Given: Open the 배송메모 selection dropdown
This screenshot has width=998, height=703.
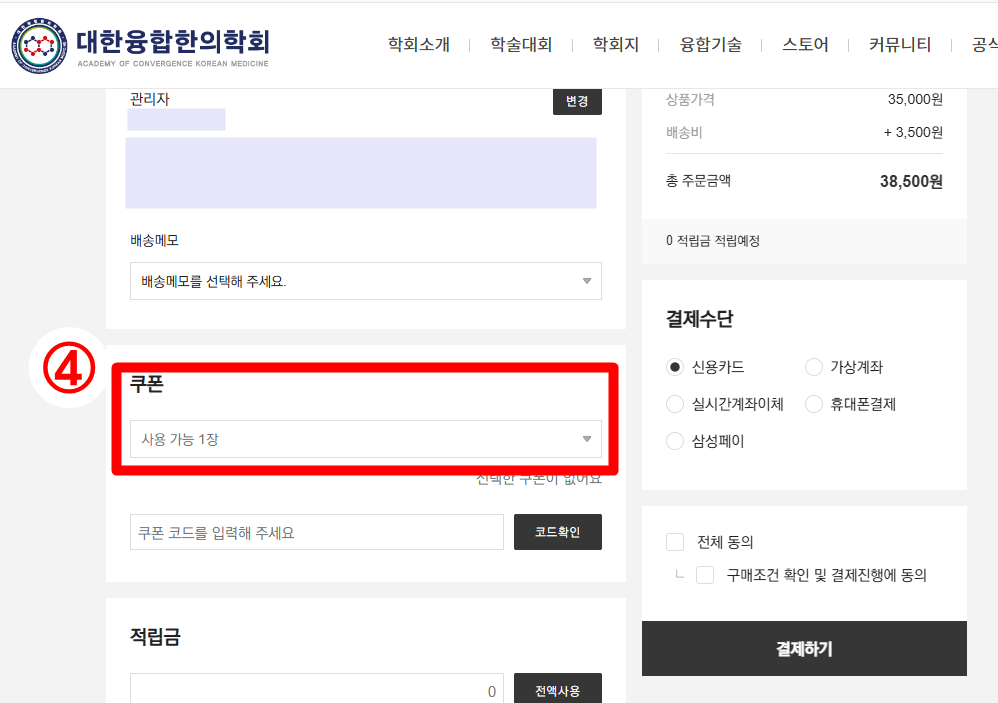Looking at the screenshot, I should [x=366, y=281].
